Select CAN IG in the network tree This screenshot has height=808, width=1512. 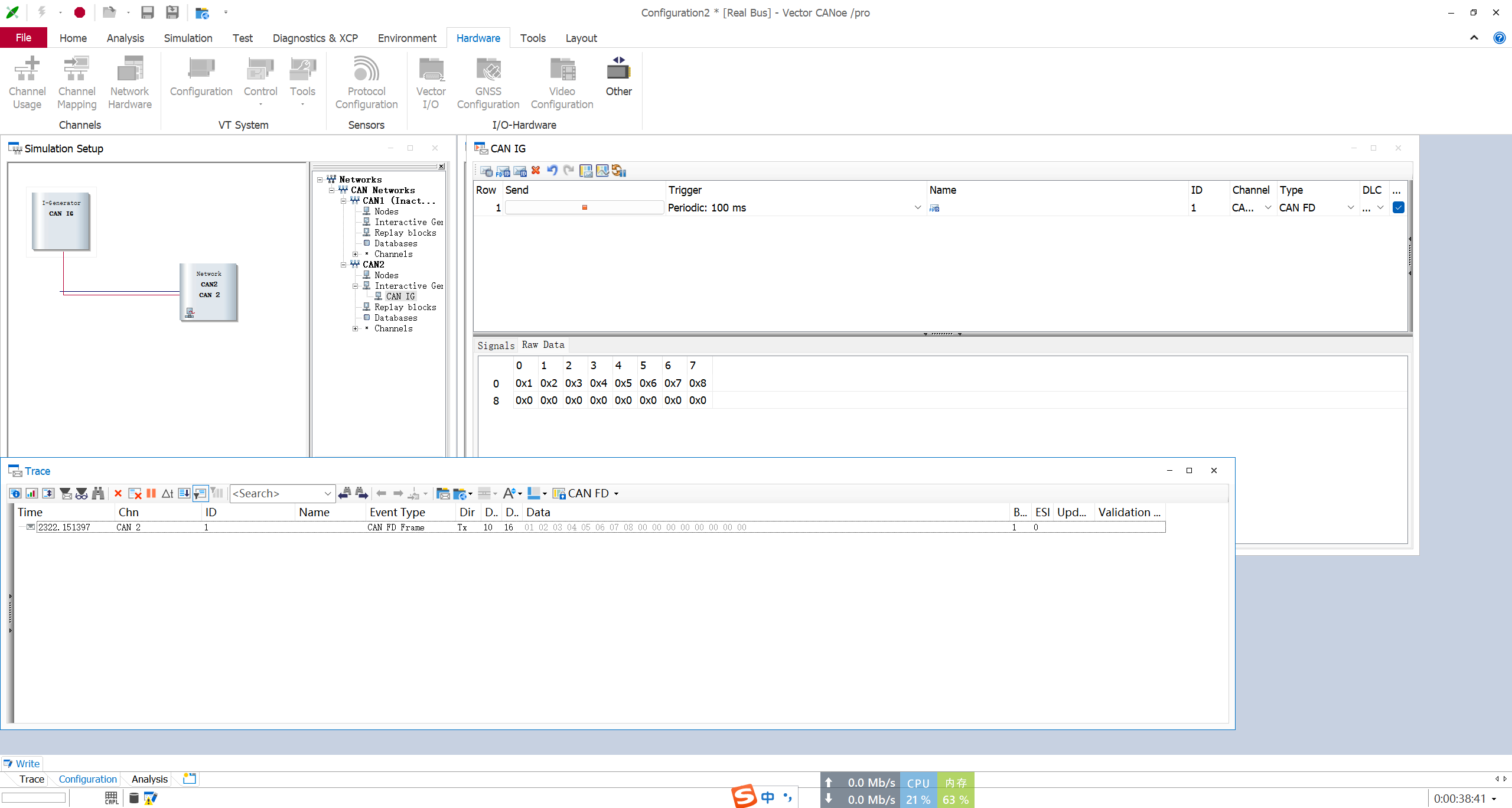(x=400, y=297)
